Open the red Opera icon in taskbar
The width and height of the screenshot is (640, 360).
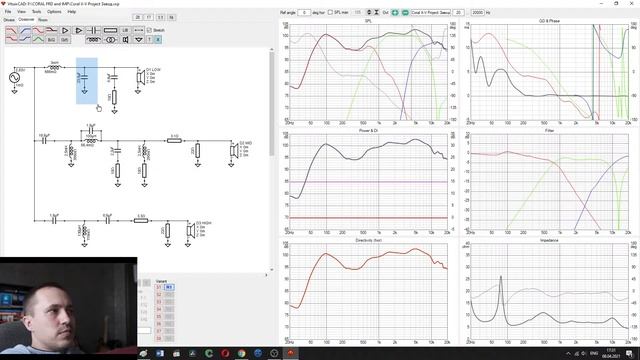[x=225, y=353]
